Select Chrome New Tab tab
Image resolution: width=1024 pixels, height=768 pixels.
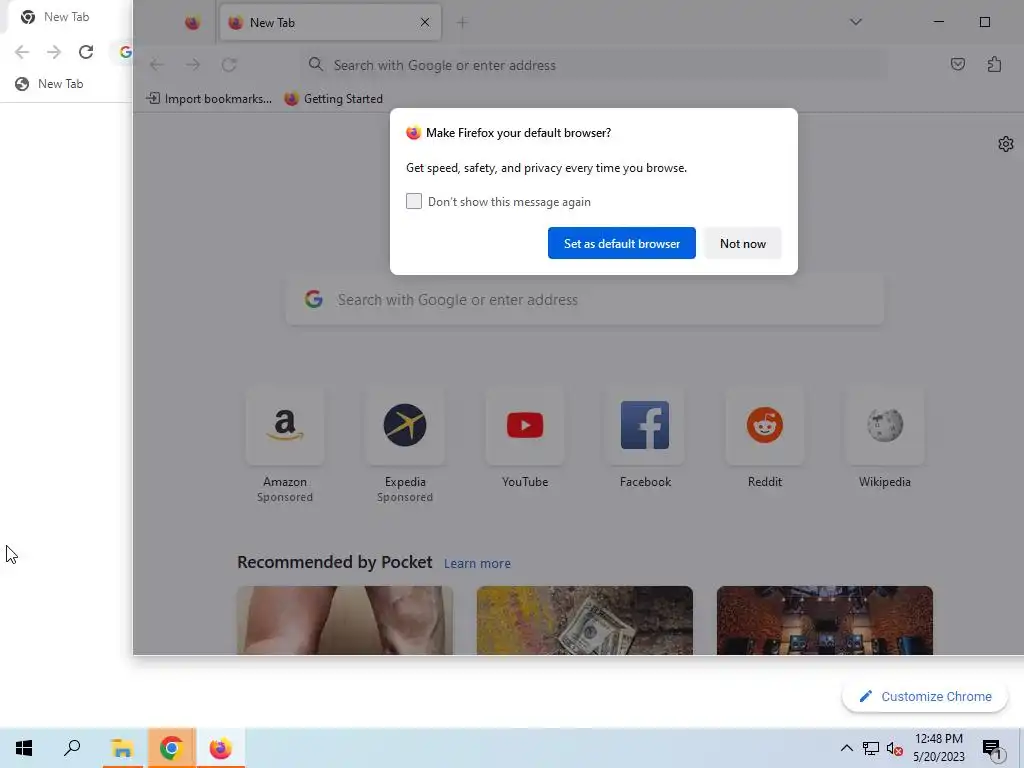click(65, 17)
